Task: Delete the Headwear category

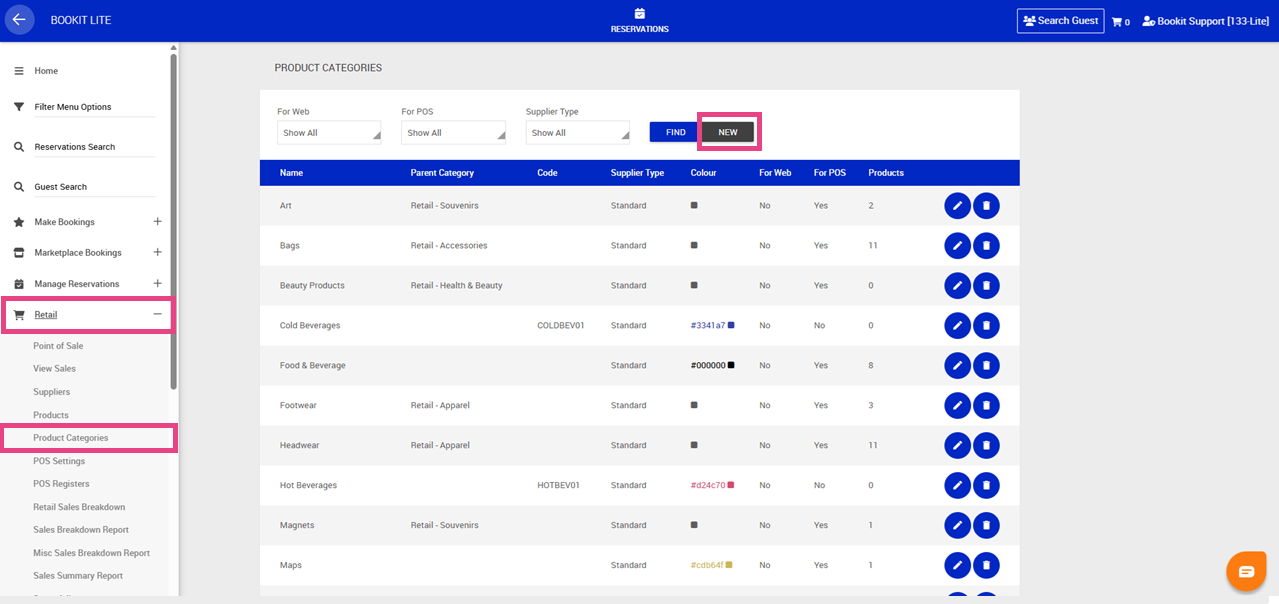Action: (x=986, y=446)
